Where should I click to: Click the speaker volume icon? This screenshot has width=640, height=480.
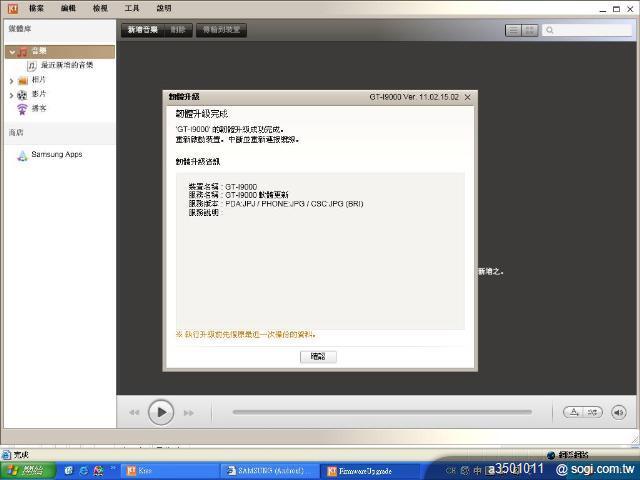tap(618, 412)
